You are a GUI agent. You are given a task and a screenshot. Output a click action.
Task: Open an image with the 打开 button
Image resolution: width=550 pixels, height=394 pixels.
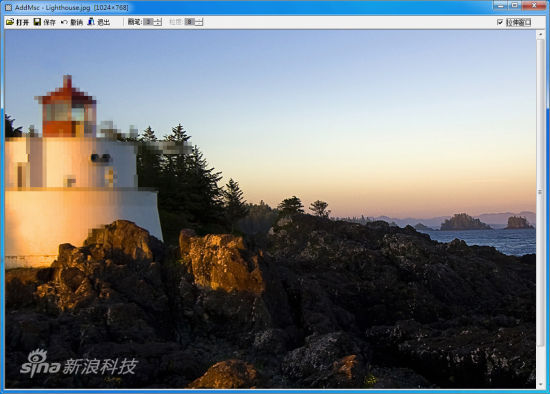pyautogui.click(x=18, y=22)
